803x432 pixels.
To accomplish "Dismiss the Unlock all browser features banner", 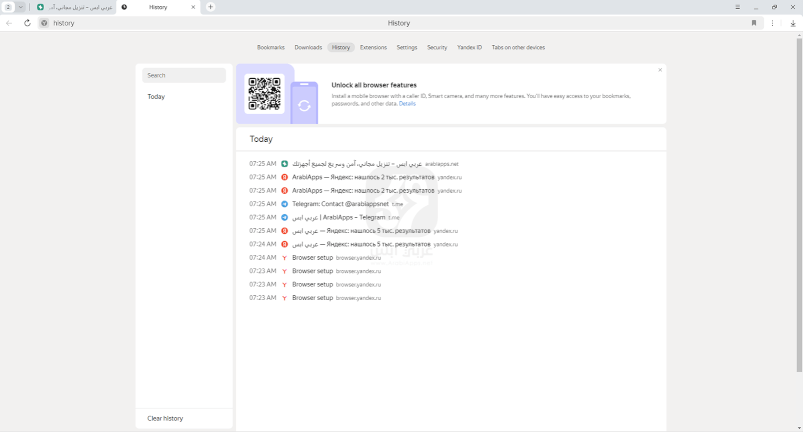I will [x=660, y=70].
